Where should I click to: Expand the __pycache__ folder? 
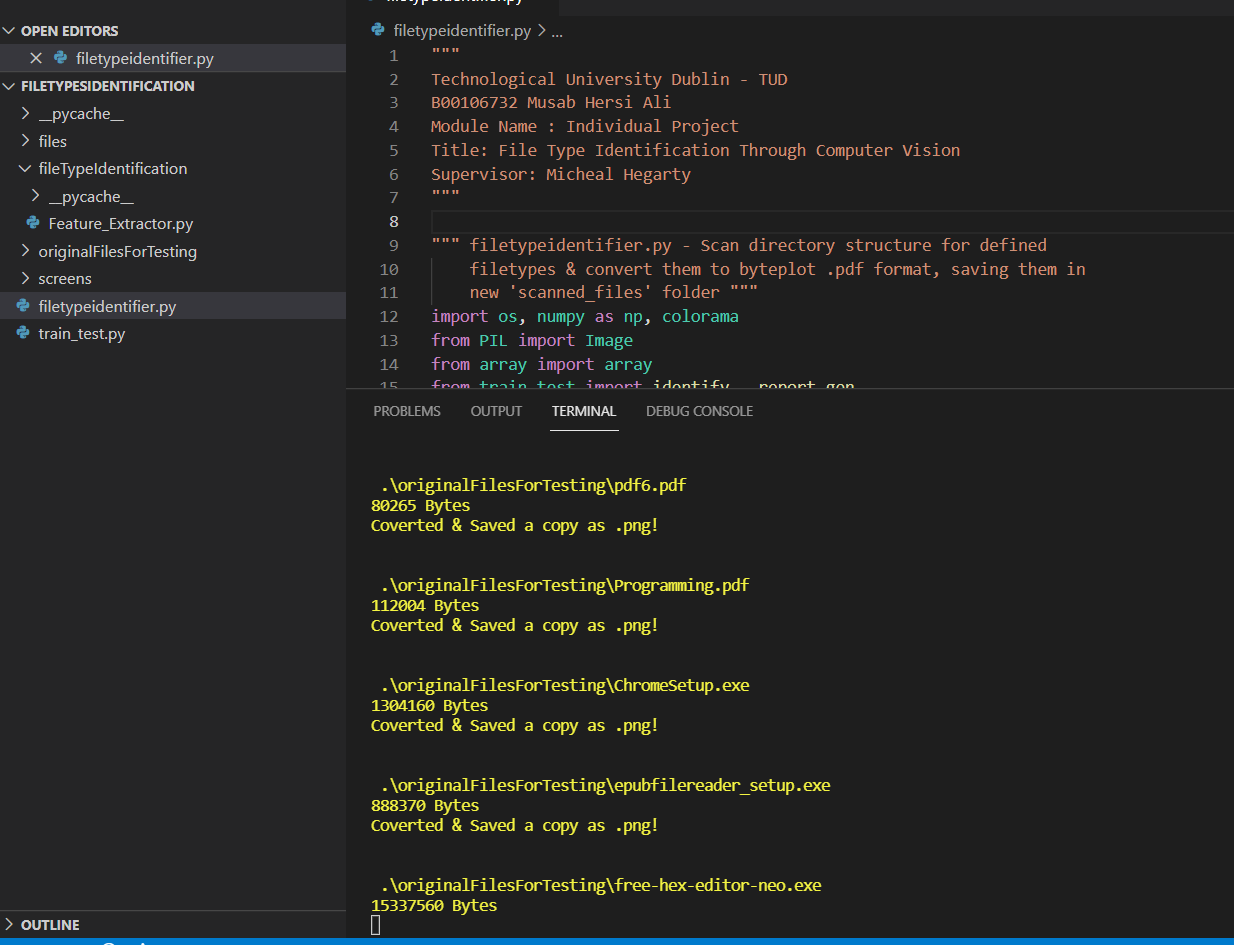click(24, 113)
